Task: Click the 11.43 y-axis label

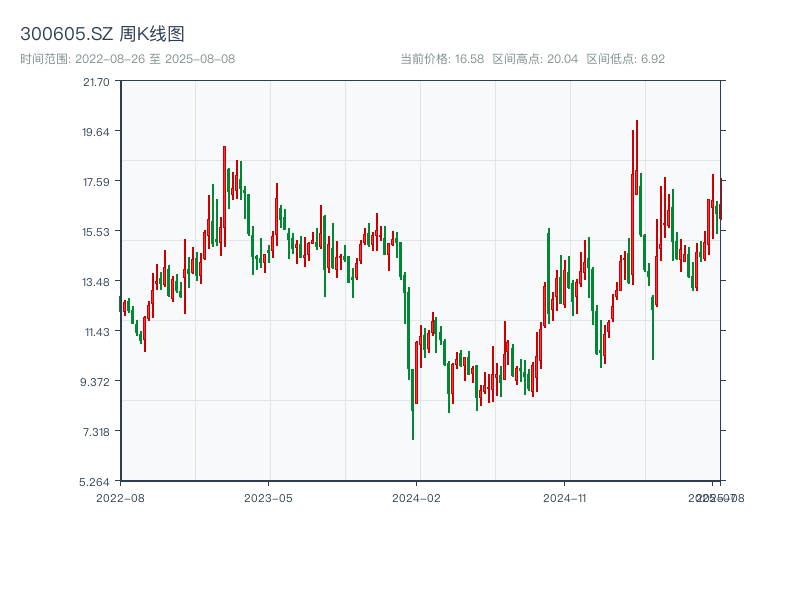Action: [97, 332]
